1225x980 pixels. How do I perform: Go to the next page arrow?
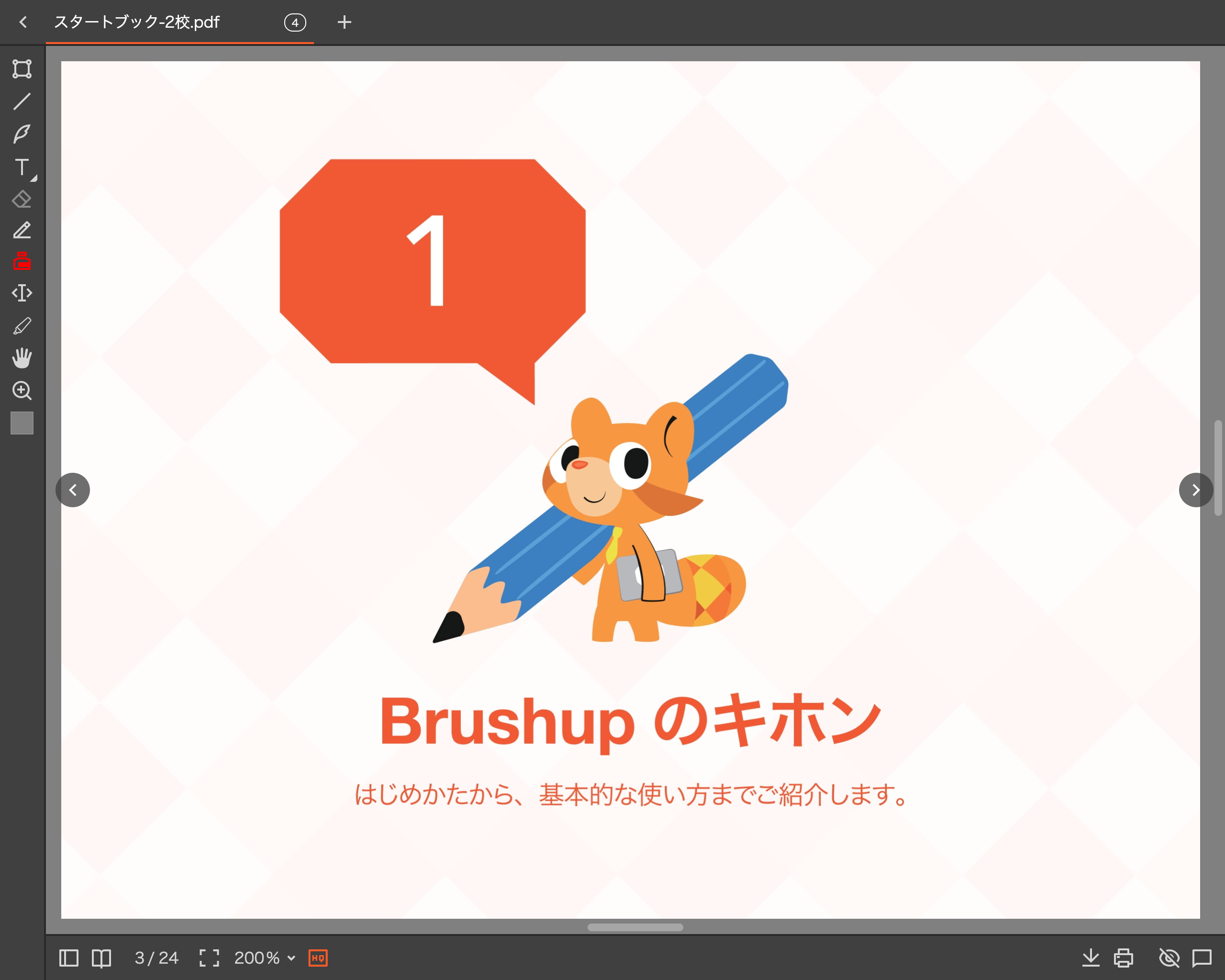pyautogui.click(x=1196, y=490)
